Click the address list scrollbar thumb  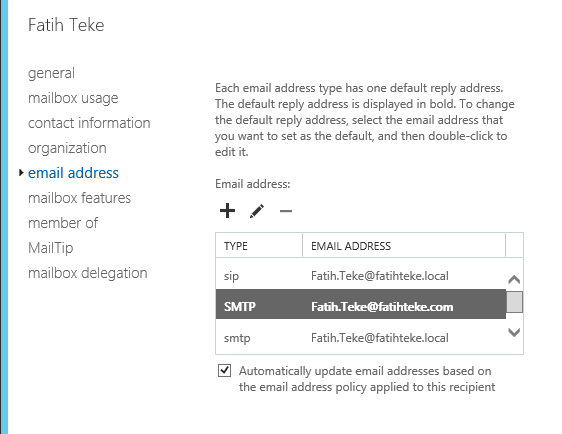pyautogui.click(x=514, y=302)
